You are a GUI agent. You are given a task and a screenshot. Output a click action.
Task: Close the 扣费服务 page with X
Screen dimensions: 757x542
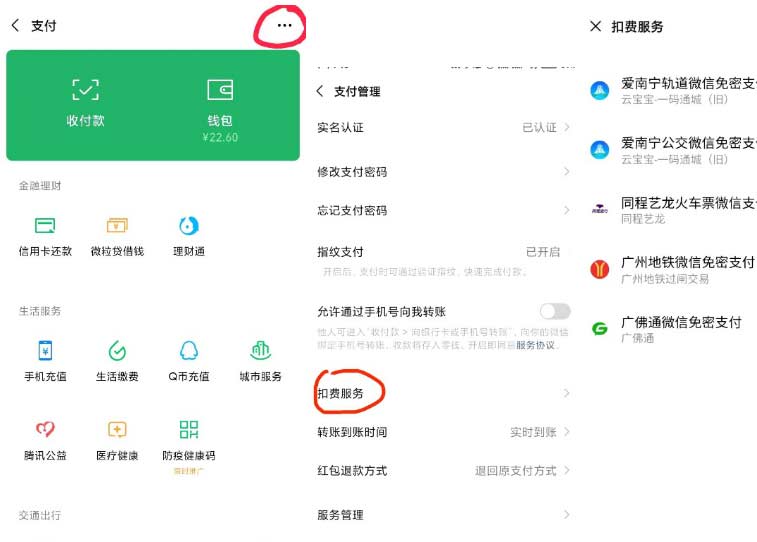click(595, 26)
